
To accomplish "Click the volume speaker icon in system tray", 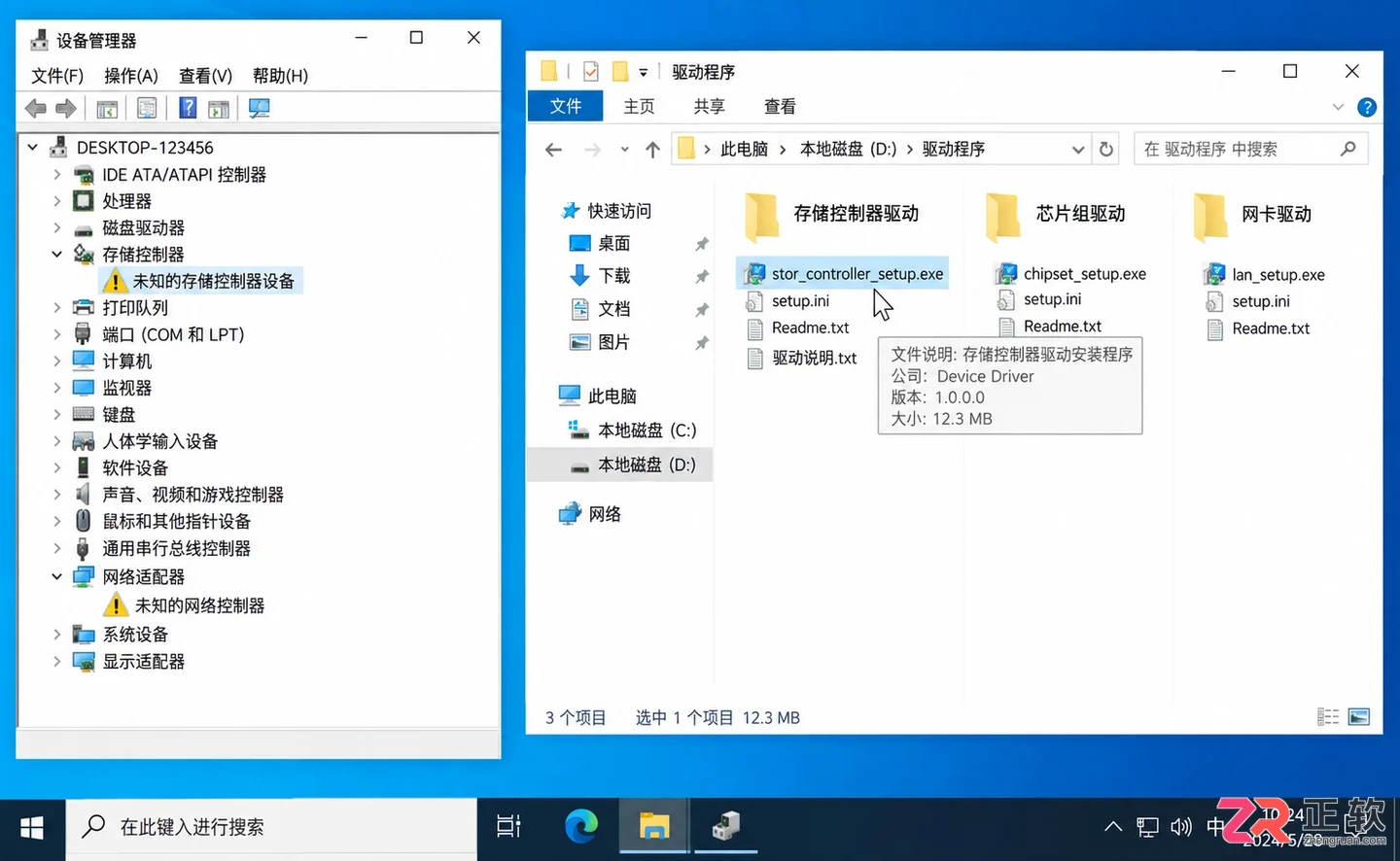I will (x=1181, y=827).
